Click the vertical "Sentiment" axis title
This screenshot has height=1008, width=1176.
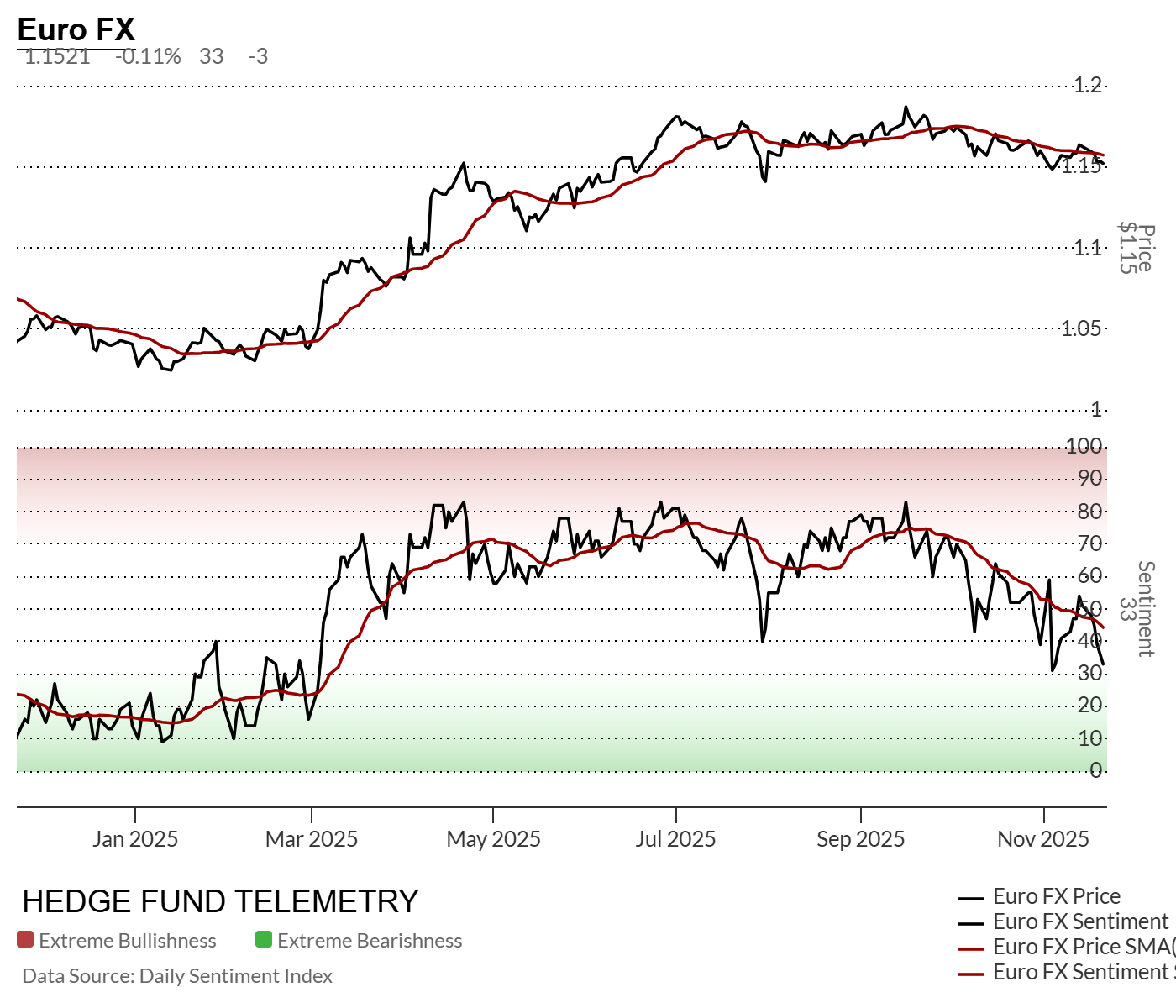coord(1146,609)
